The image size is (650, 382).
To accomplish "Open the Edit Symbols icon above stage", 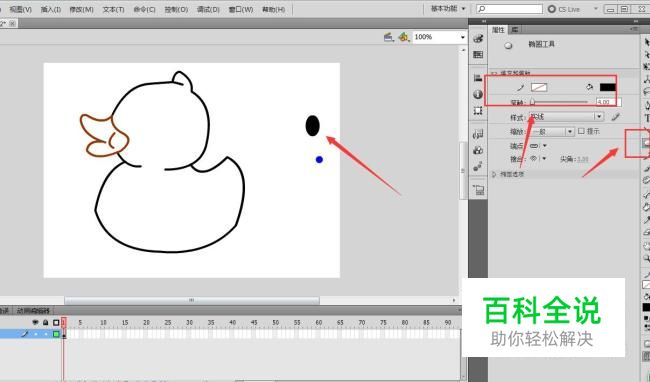I will point(403,37).
